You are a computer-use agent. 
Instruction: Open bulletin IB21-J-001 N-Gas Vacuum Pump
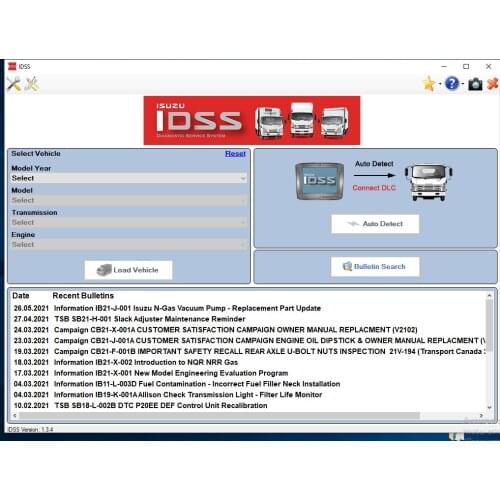tap(187, 308)
